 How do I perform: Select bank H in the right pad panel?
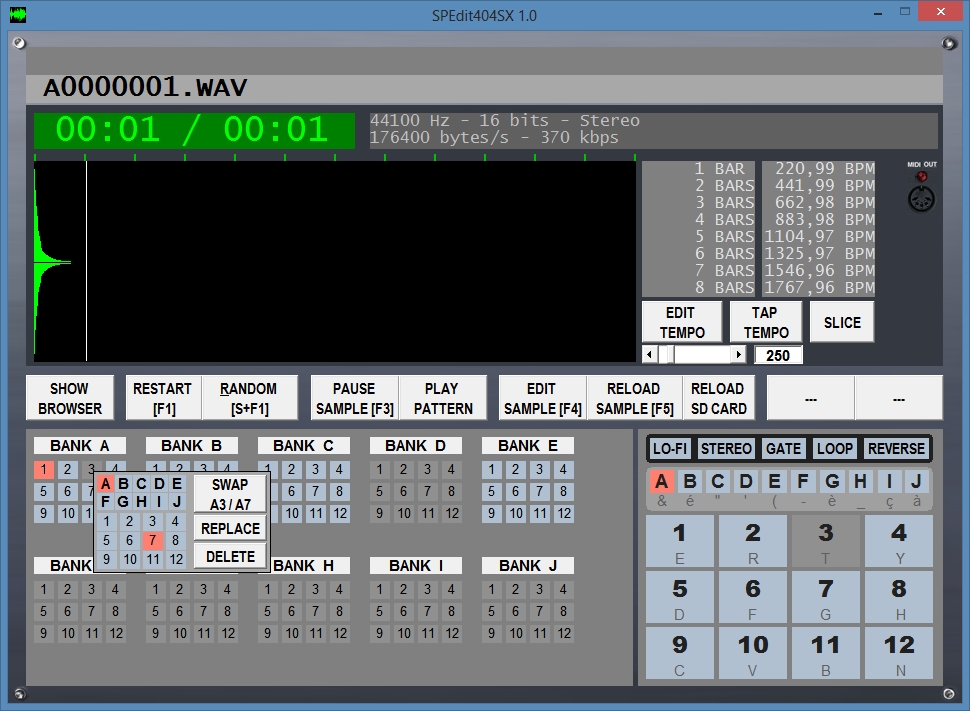(x=860, y=481)
